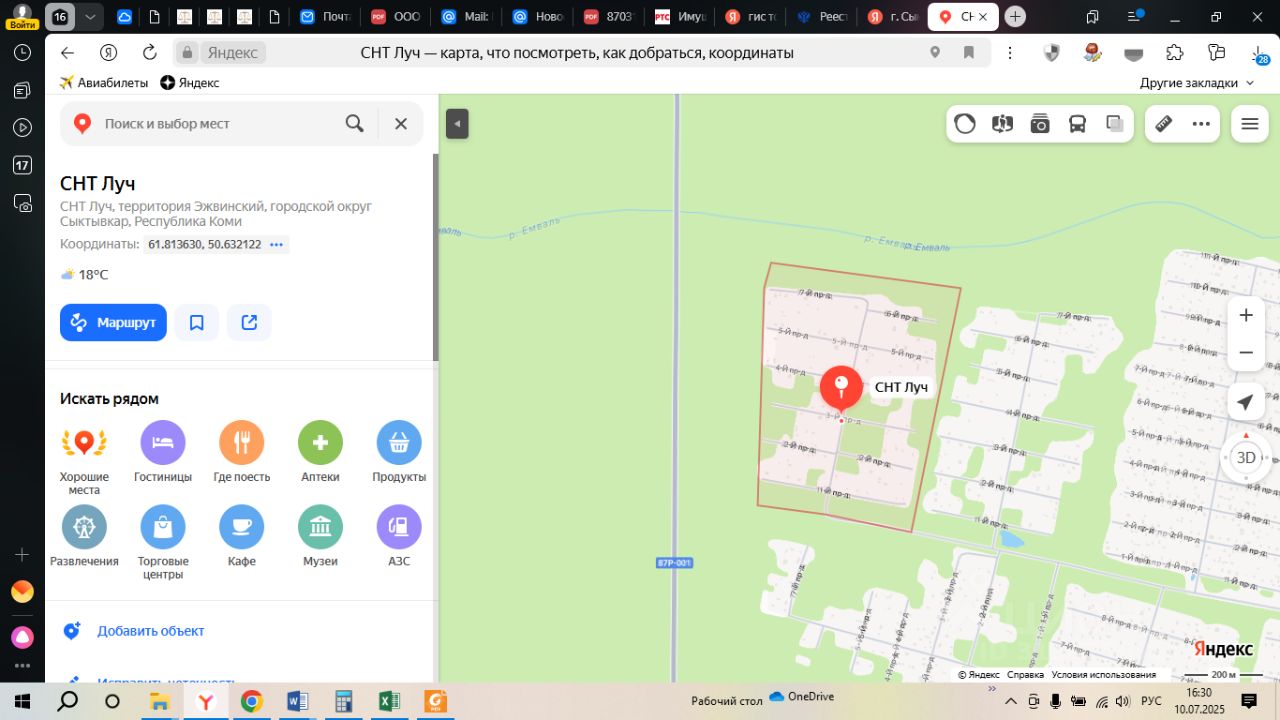This screenshot has height=720, width=1280.
Task: Open the map toolbar three-dots menu
Action: 1201,124
